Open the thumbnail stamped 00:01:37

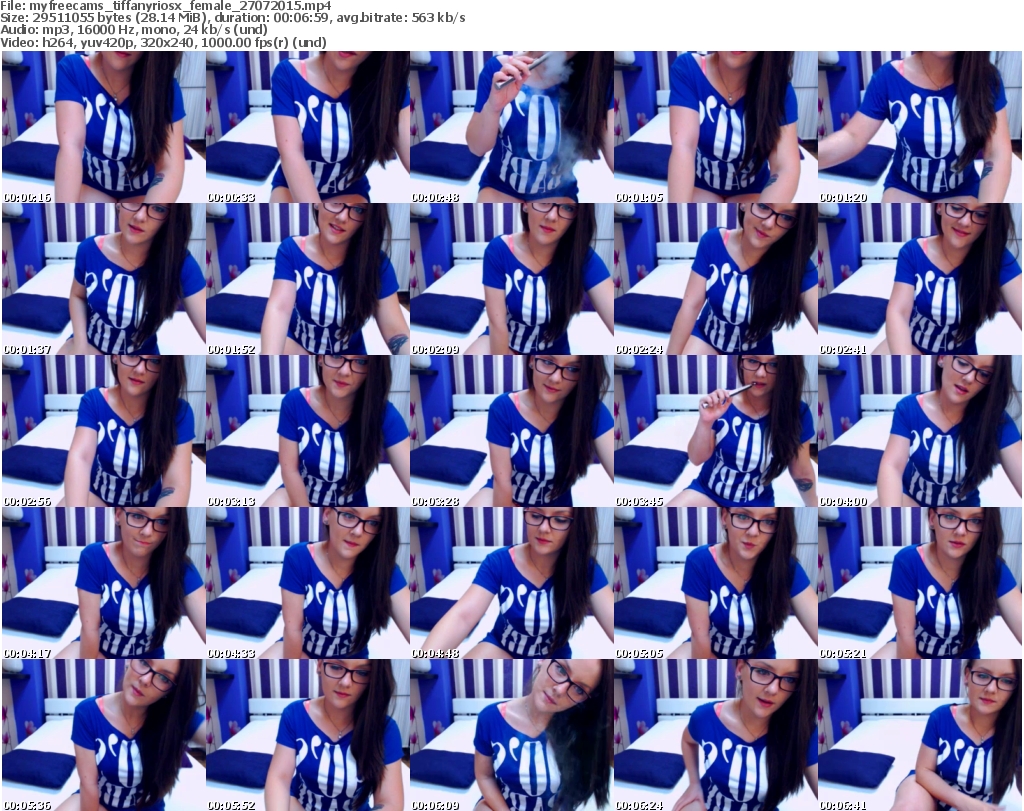(104, 279)
